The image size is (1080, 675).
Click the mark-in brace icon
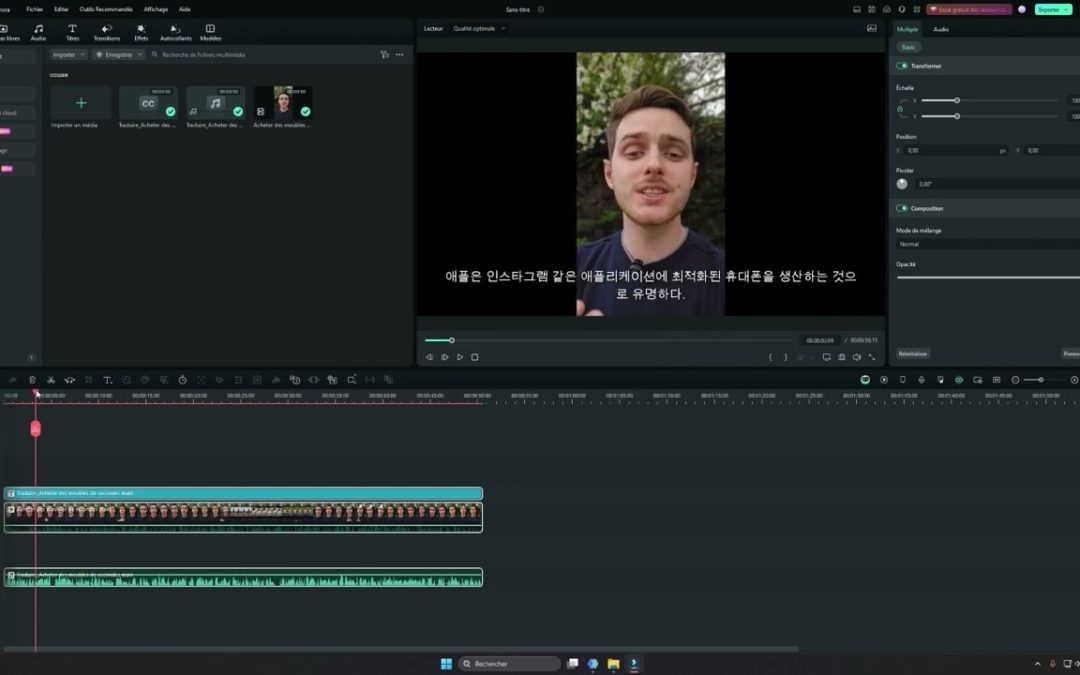click(x=770, y=357)
